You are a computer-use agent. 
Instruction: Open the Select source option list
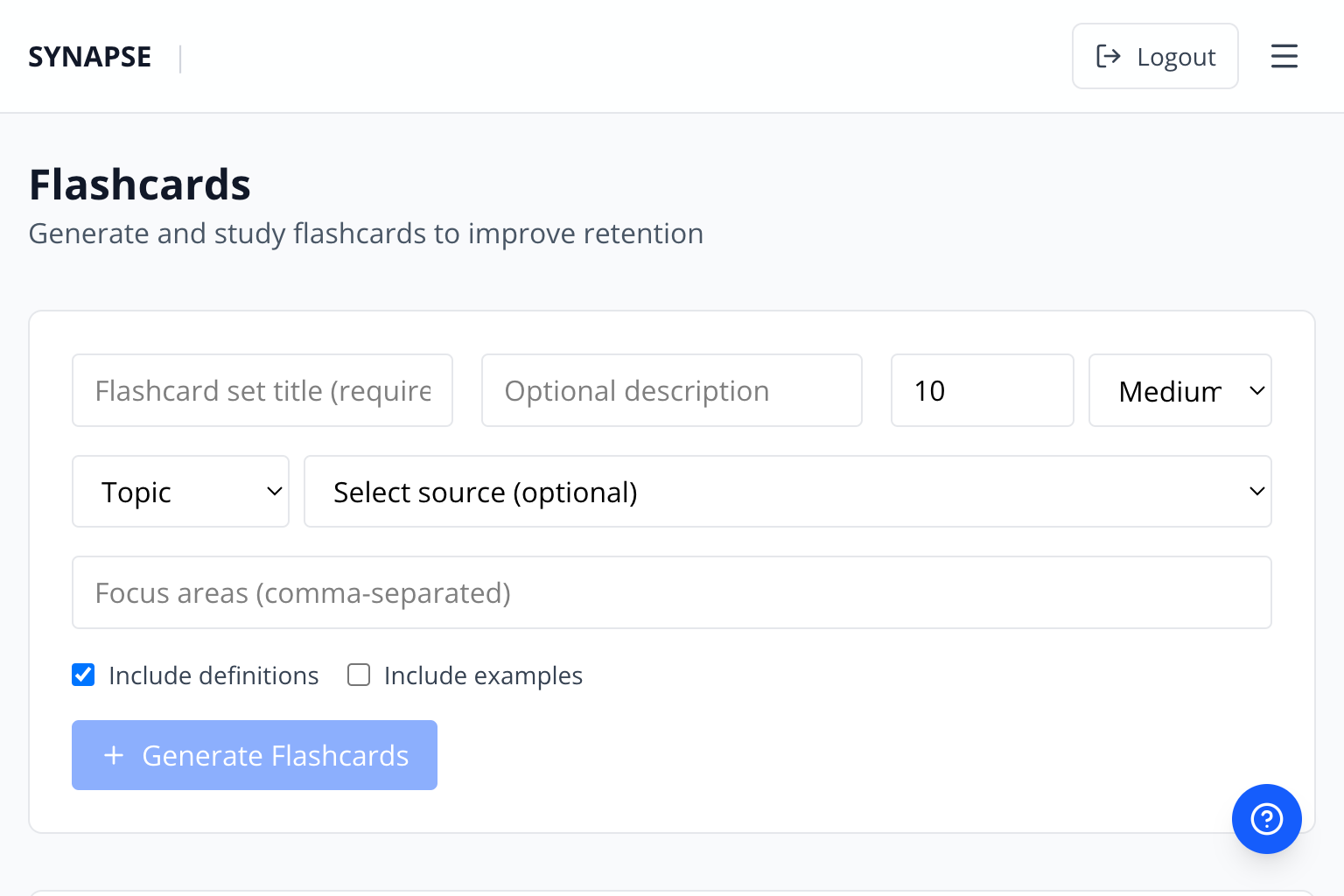click(x=787, y=491)
